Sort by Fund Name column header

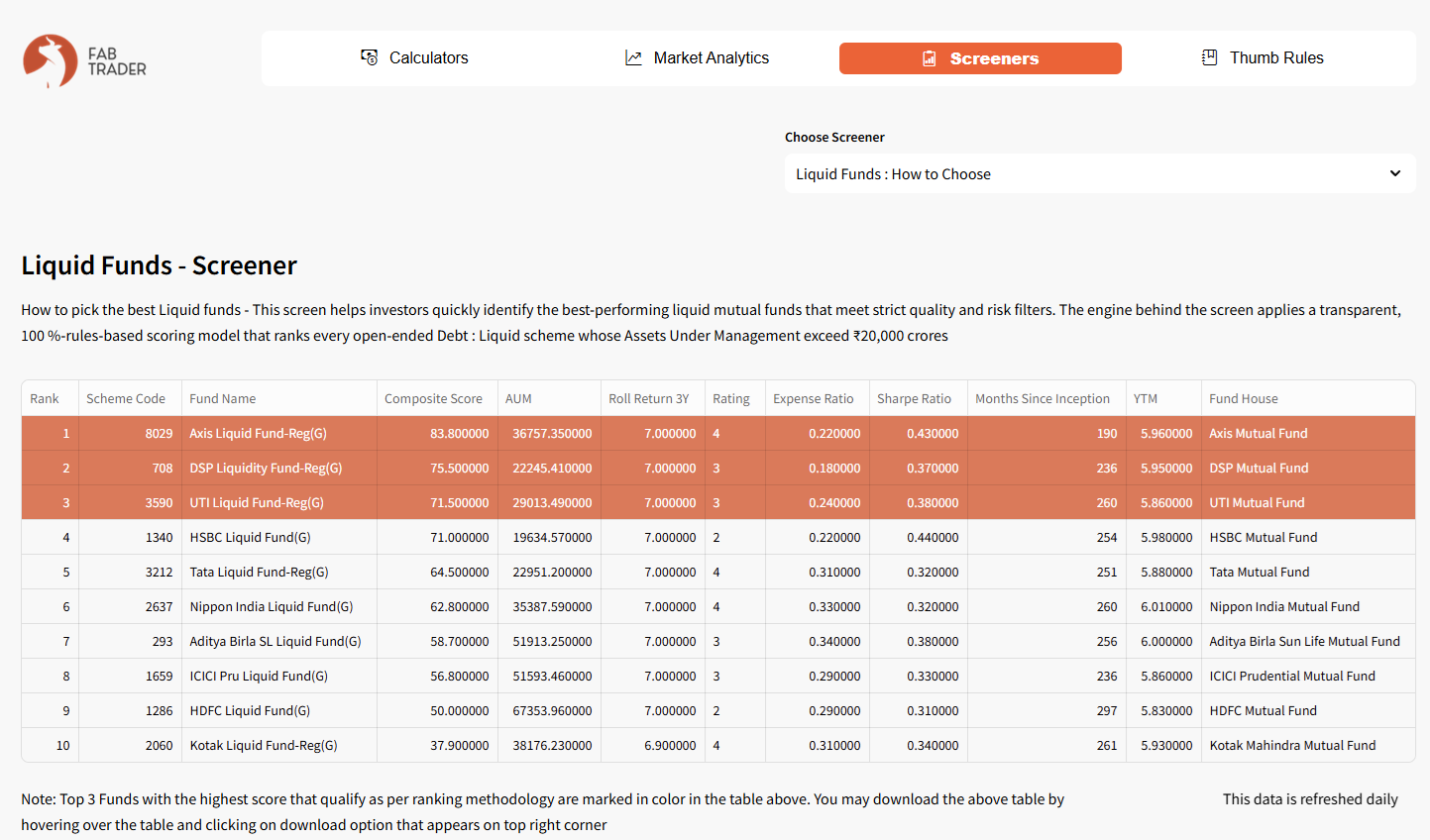coord(278,398)
